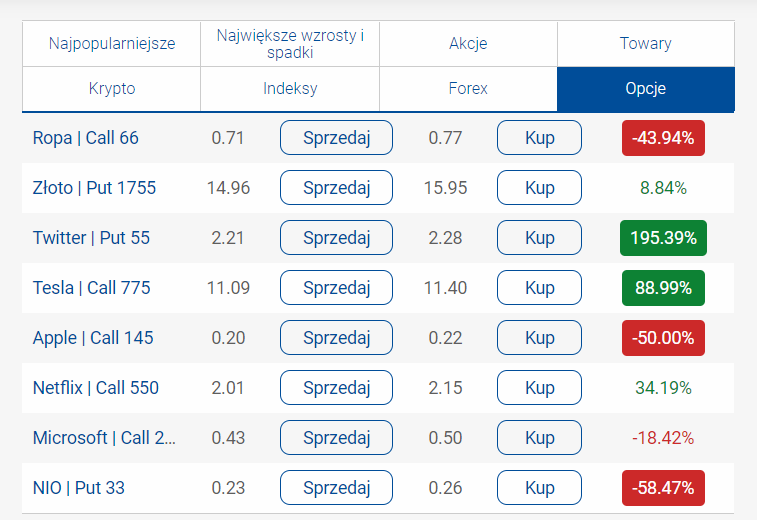757x520 pixels.
Task: Switch to the Krypto tab
Action: pos(111,88)
